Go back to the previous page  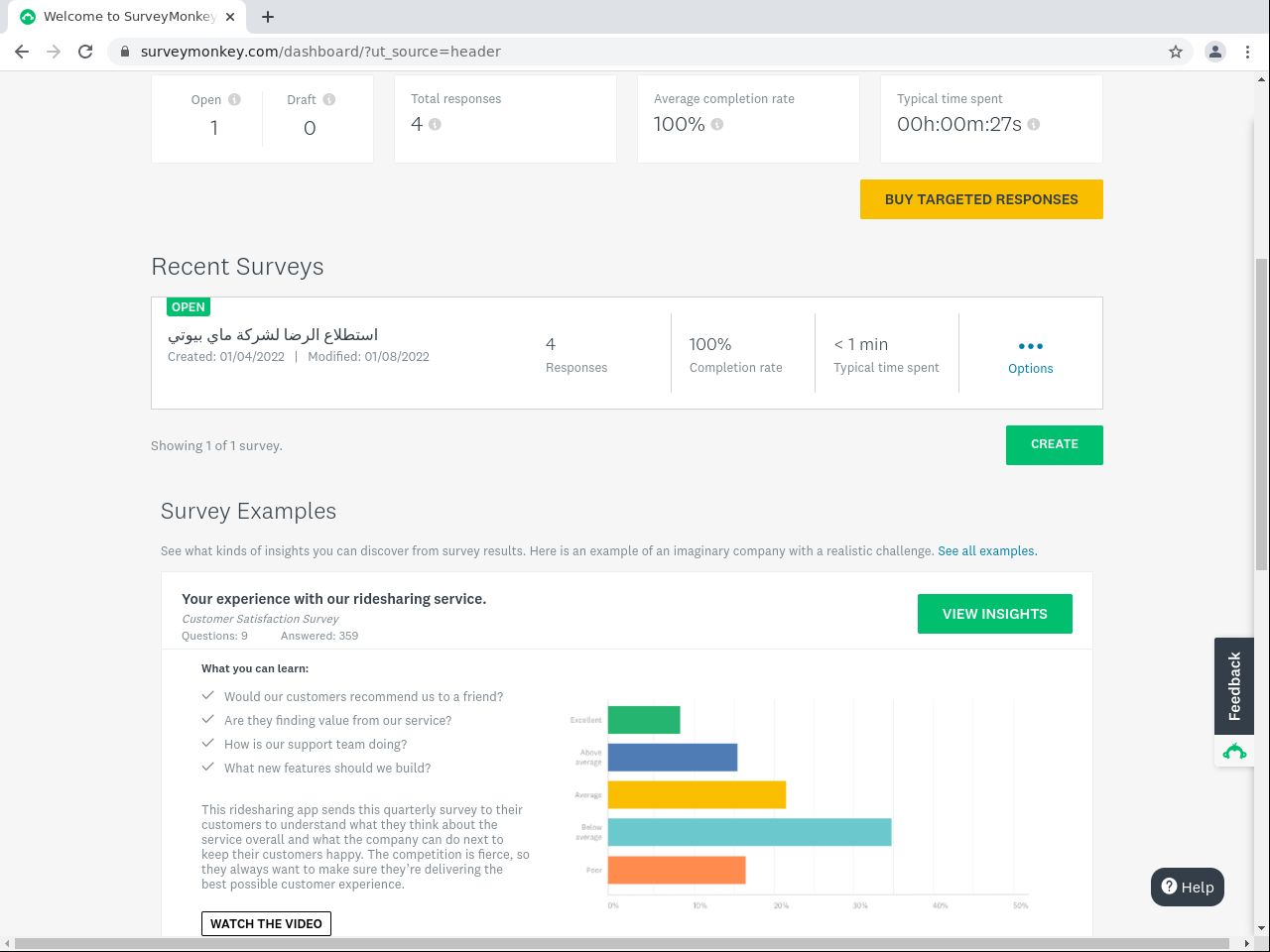22,52
